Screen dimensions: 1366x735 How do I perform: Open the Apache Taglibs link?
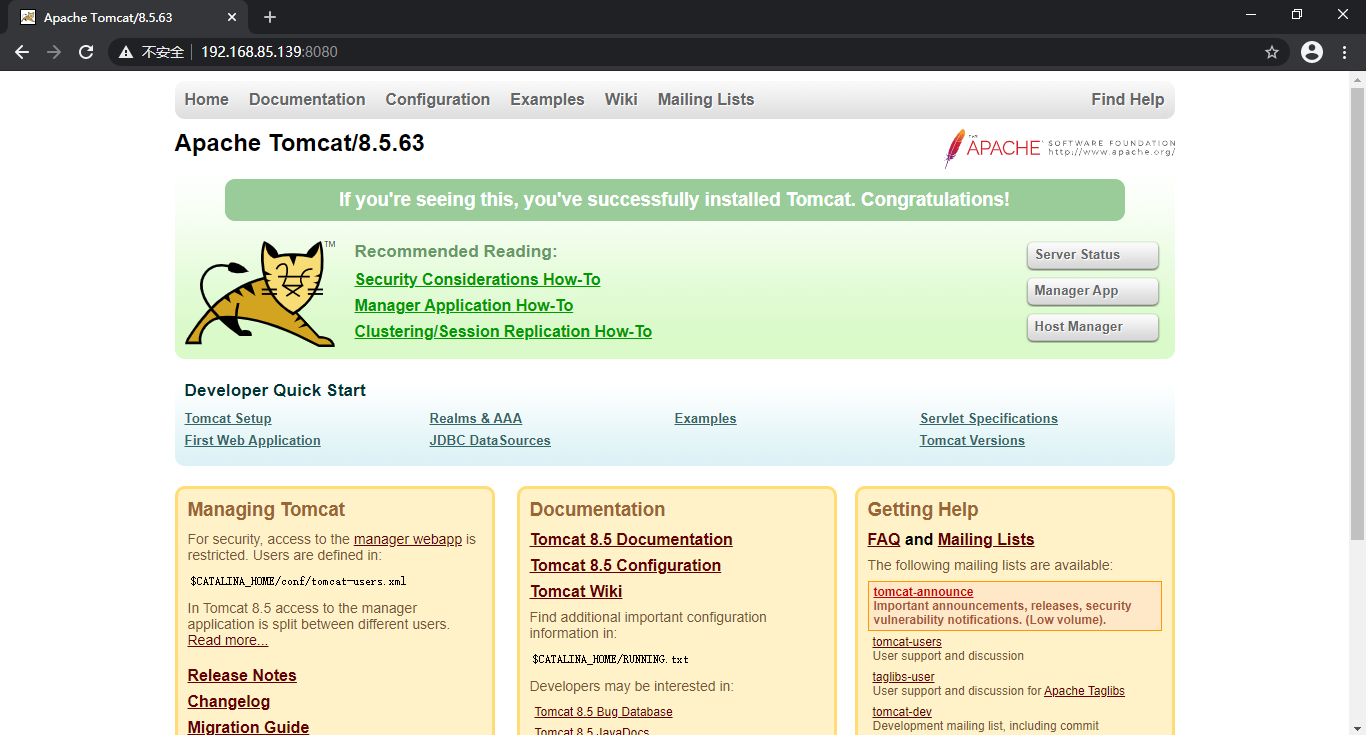1084,691
